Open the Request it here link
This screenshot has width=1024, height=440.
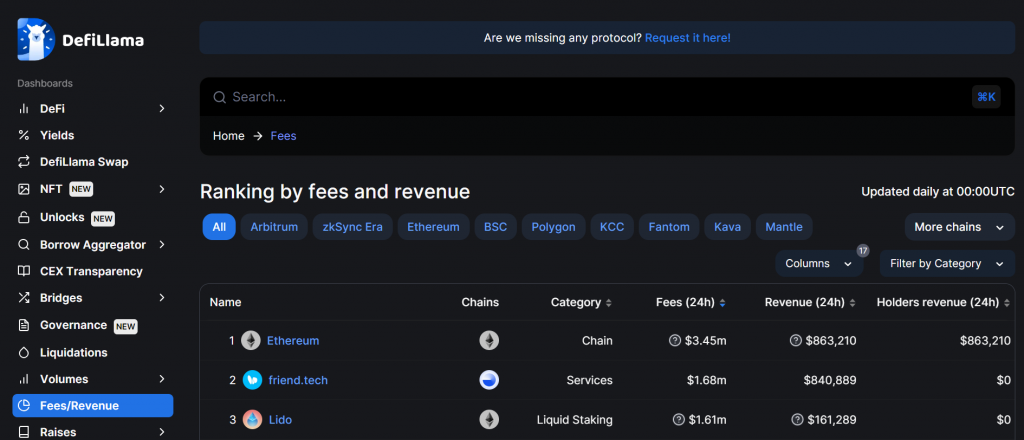[688, 38]
